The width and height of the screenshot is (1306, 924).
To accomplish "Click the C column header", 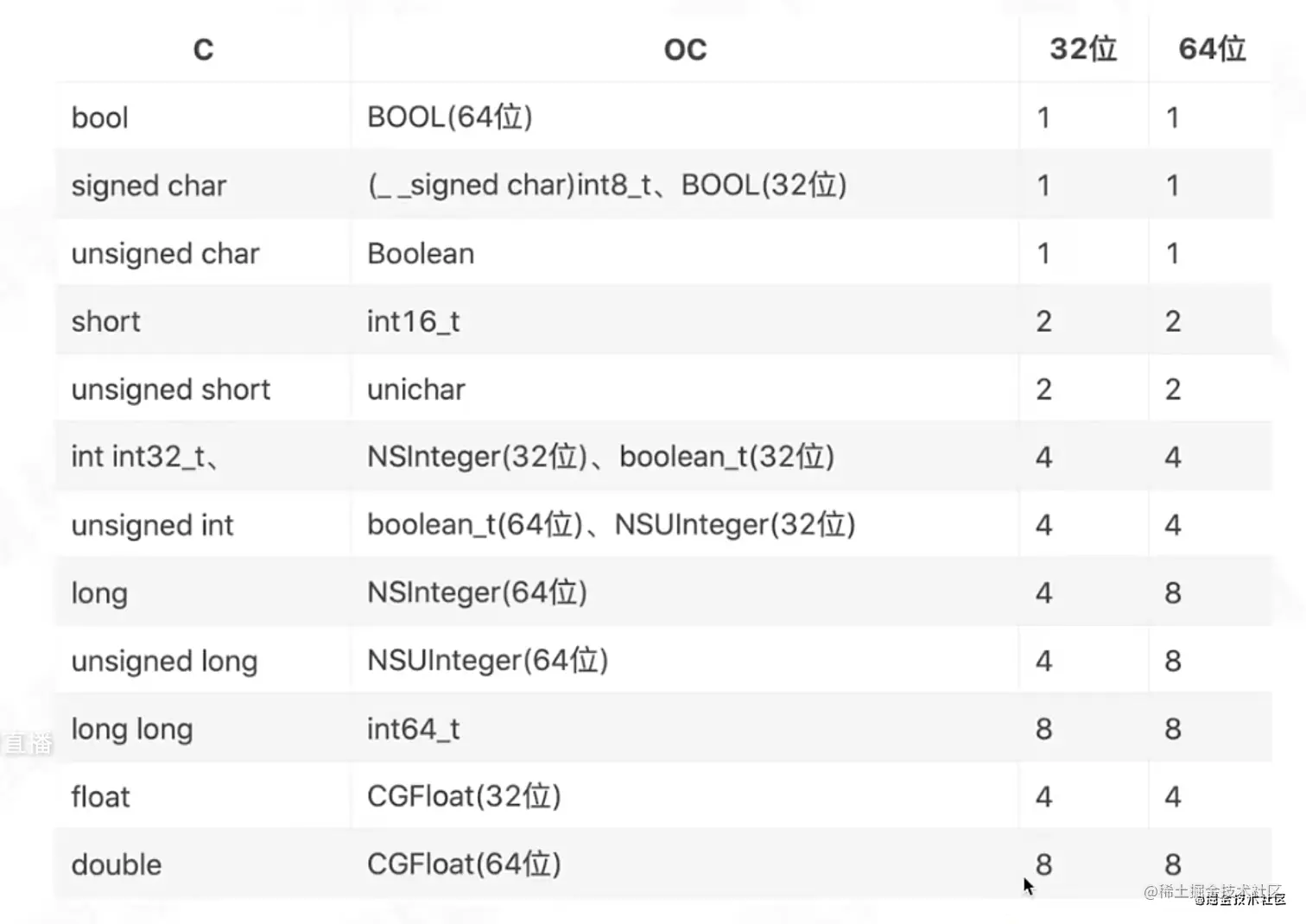I will [x=203, y=49].
